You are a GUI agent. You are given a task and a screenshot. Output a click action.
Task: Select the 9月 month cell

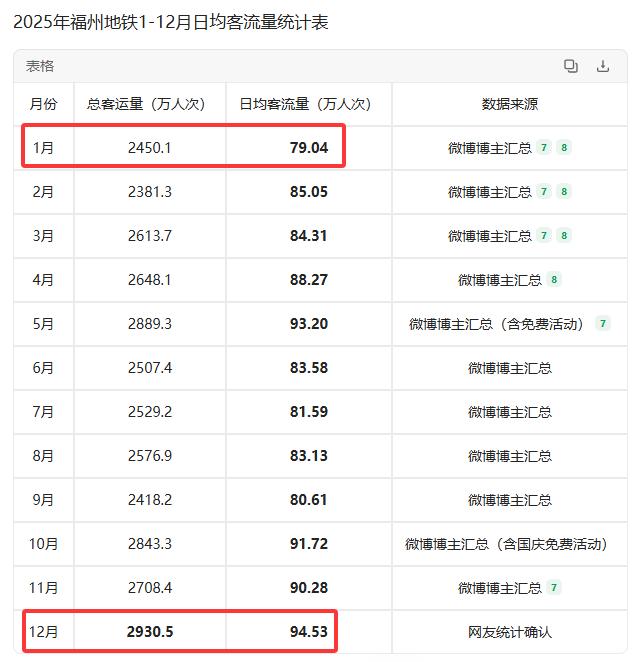pos(43,500)
